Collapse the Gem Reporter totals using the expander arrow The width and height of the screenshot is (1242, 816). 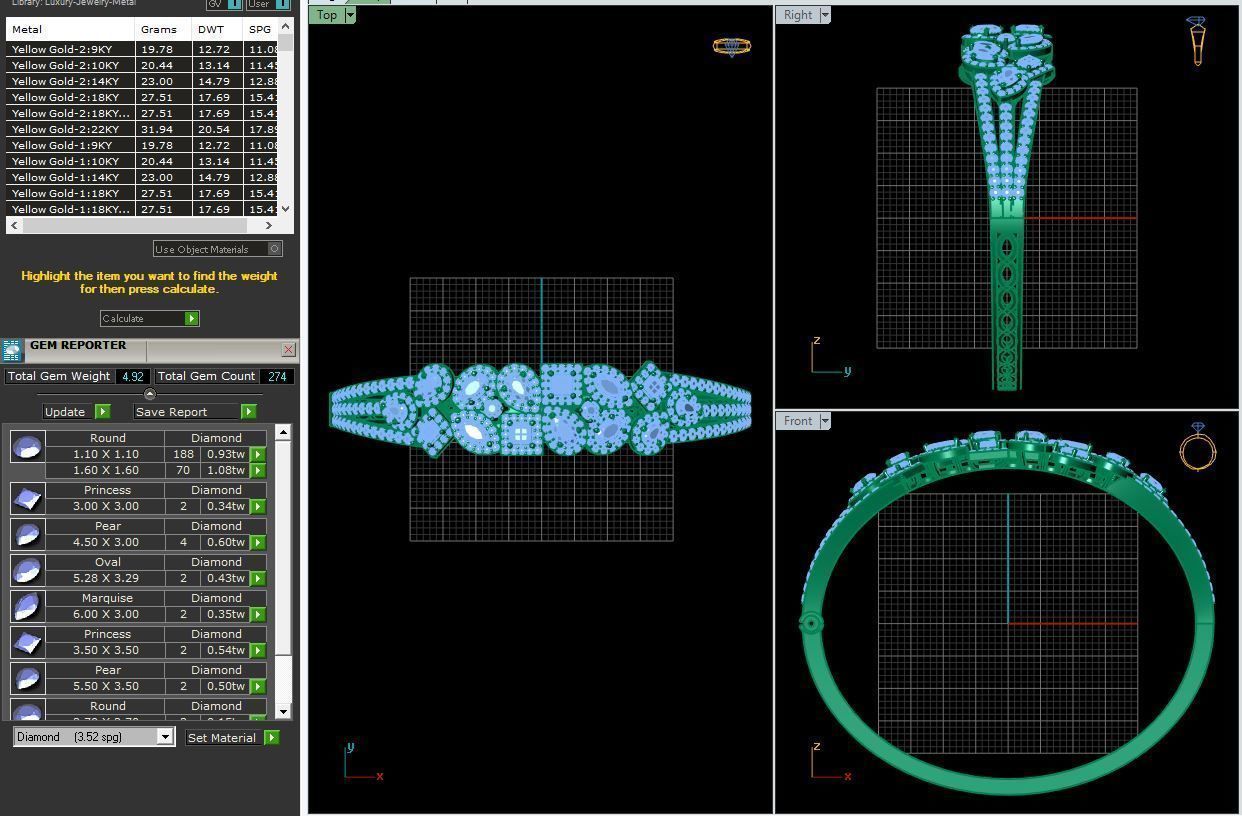tap(150, 394)
